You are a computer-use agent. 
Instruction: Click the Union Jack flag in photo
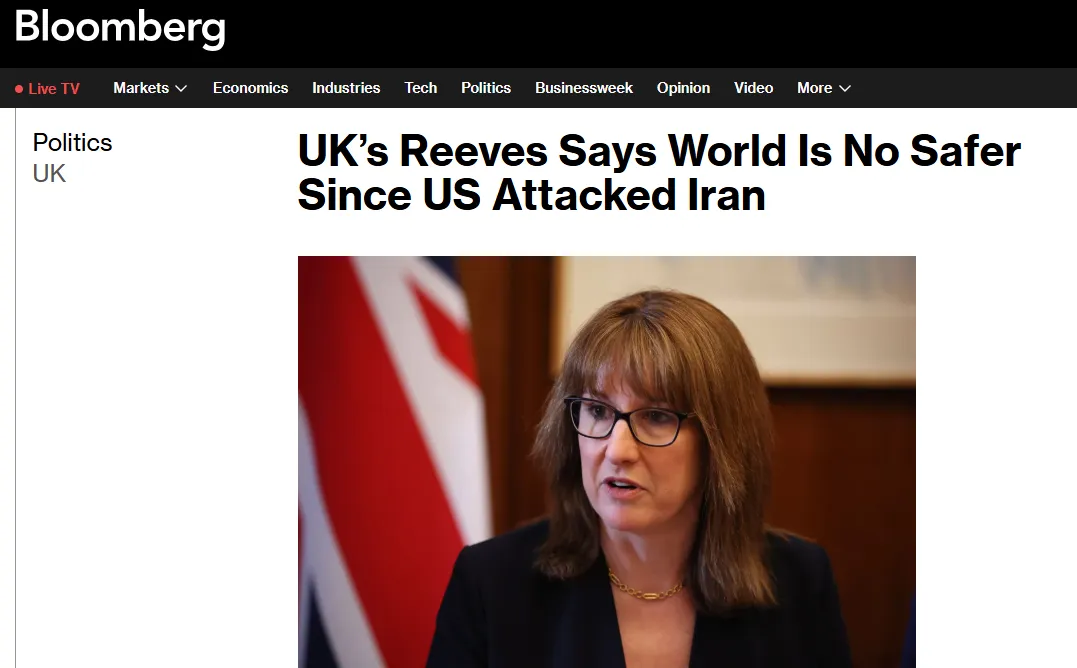(388, 462)
